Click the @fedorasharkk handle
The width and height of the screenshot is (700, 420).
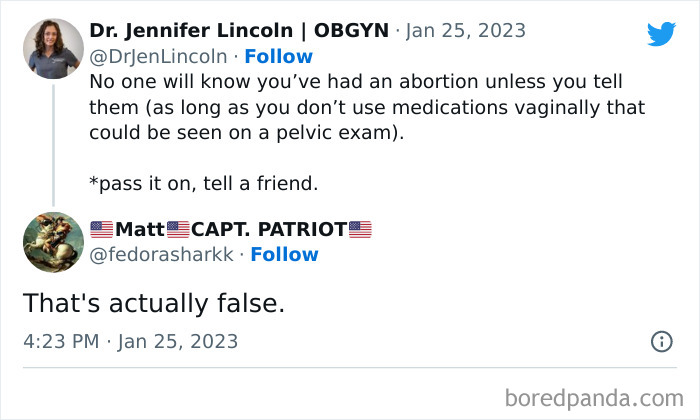(x=161, y=254)
